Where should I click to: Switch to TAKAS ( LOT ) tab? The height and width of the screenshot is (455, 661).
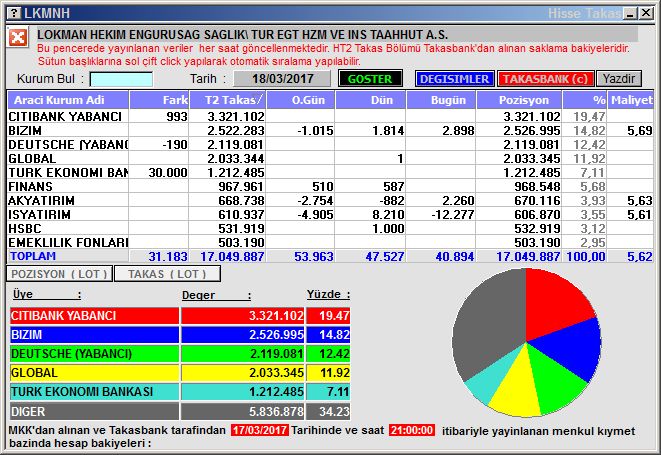pos(167,274)
